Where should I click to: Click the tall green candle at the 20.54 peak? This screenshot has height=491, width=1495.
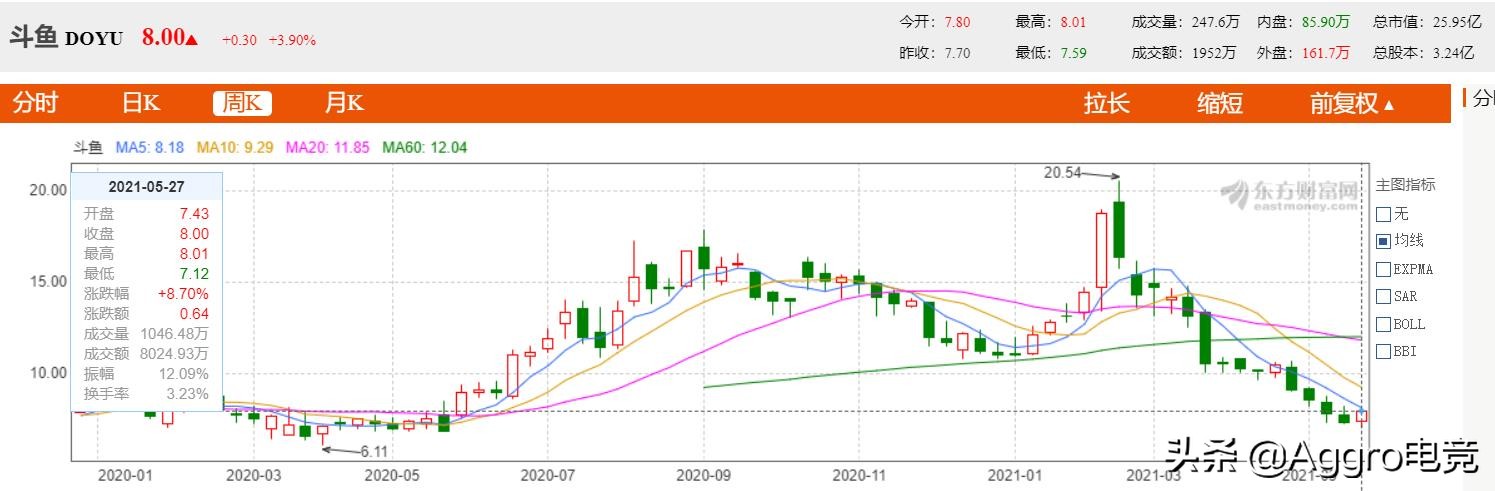pos(1119,228)
